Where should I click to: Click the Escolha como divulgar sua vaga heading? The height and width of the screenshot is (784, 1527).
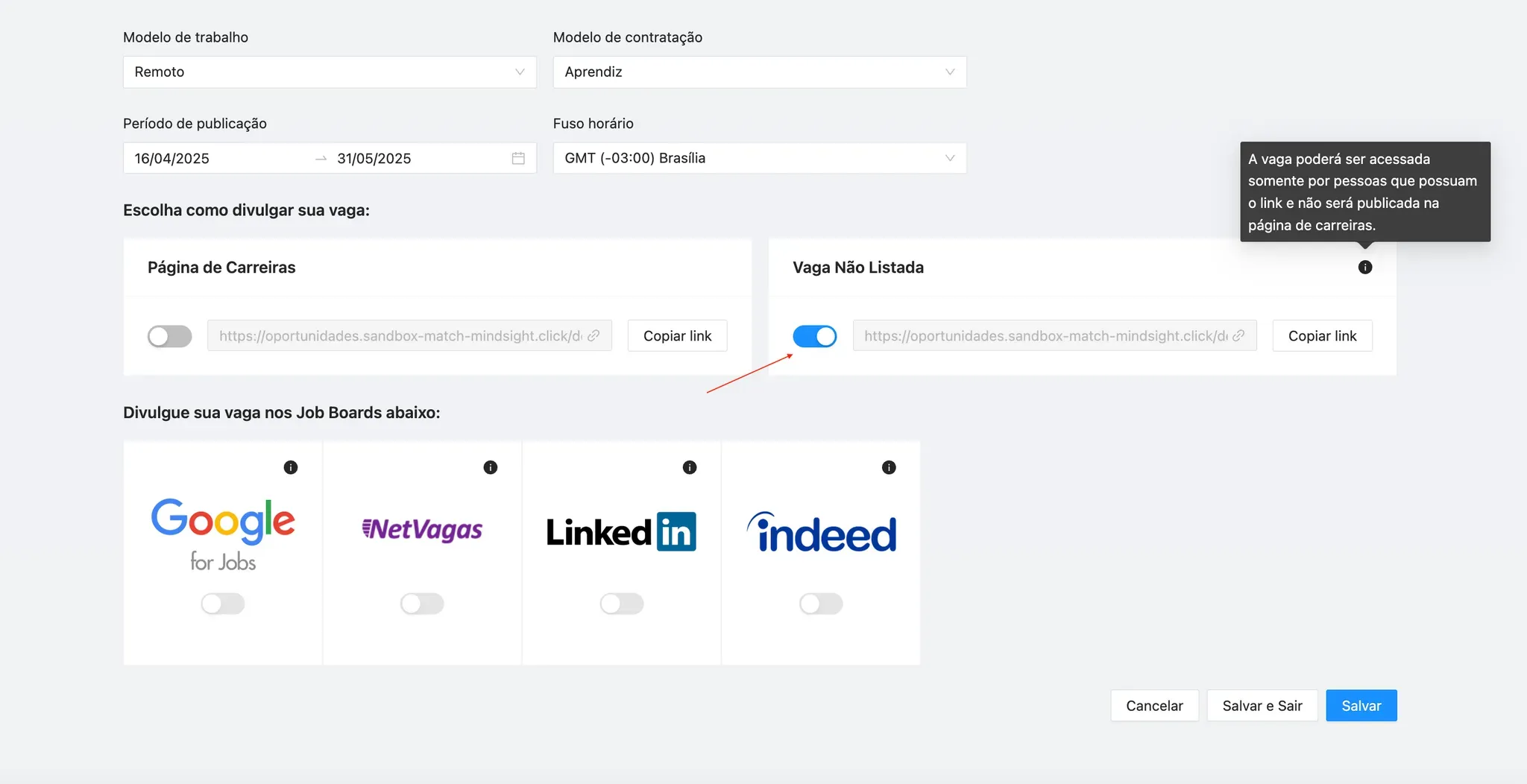(246, 210)
